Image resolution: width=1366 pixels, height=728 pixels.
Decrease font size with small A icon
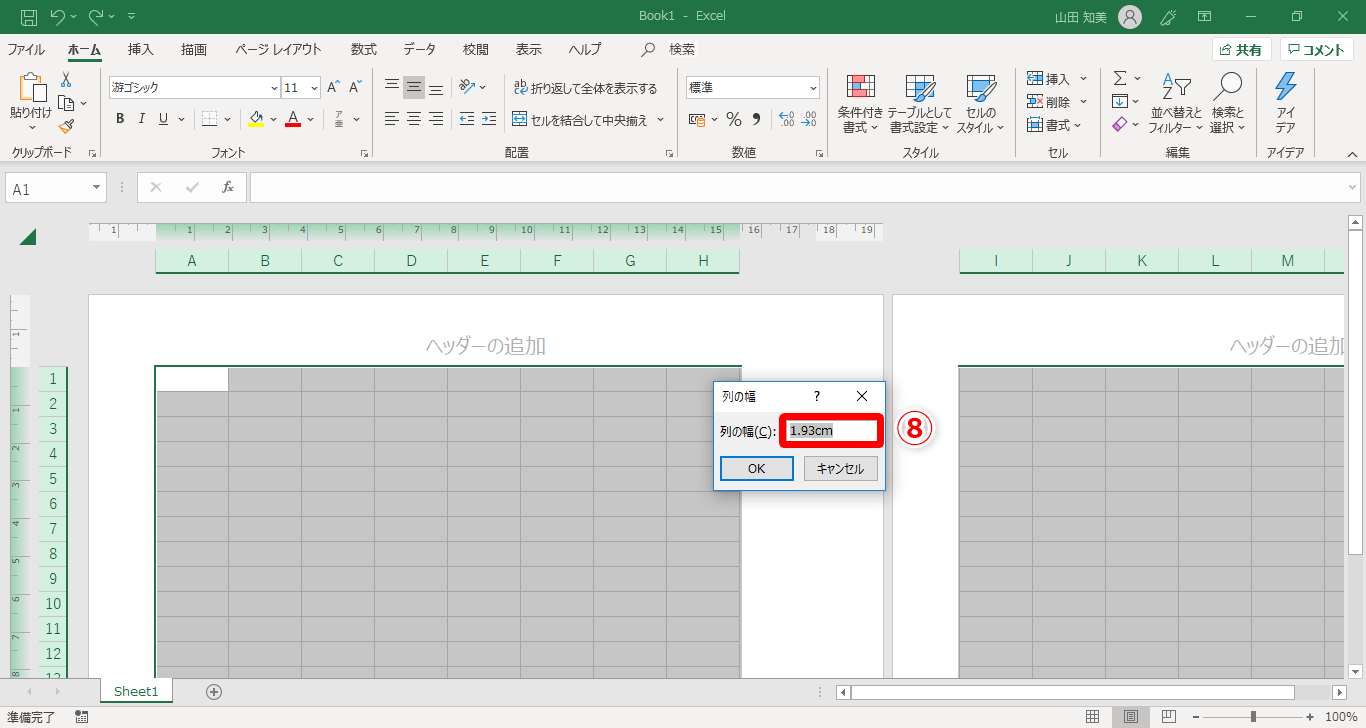355,88
